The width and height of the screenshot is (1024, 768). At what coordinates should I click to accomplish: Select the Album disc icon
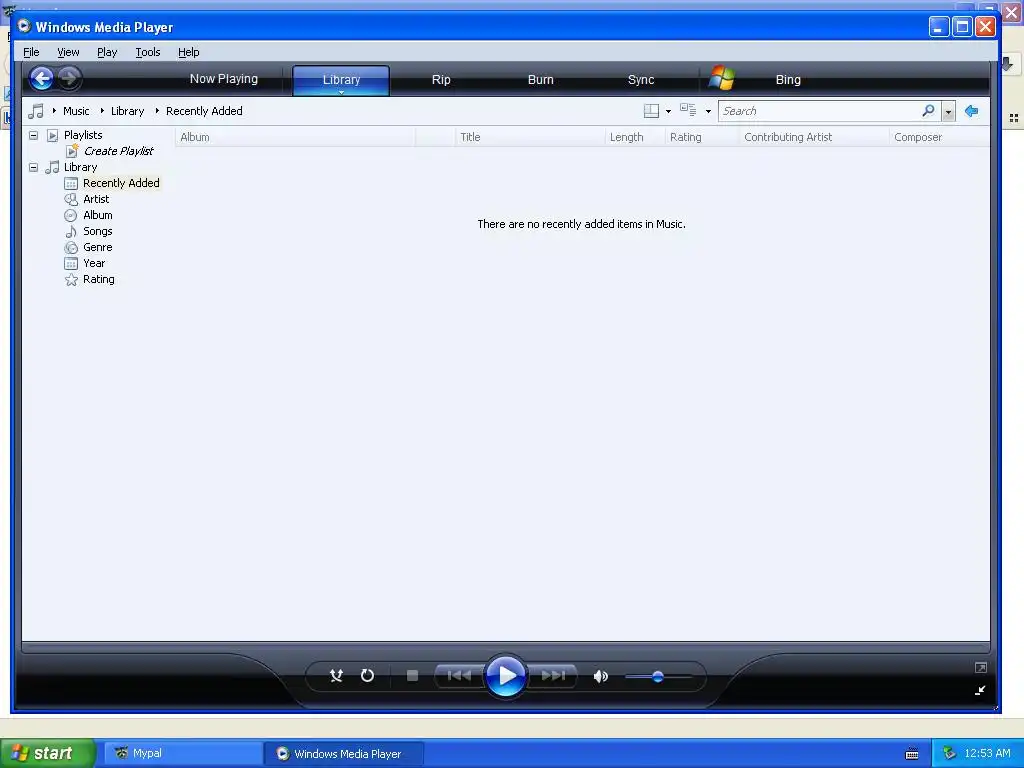[71, 216]
